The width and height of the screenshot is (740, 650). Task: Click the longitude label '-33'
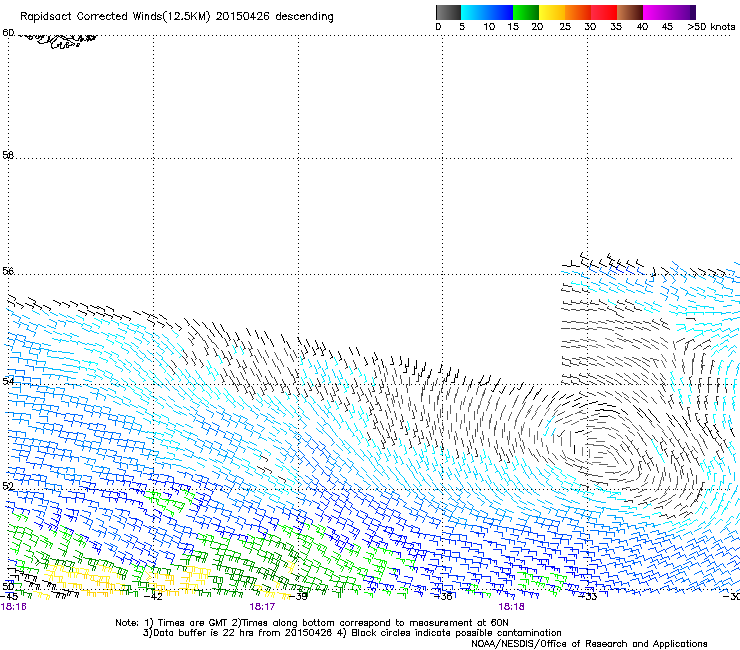point(588,597)
